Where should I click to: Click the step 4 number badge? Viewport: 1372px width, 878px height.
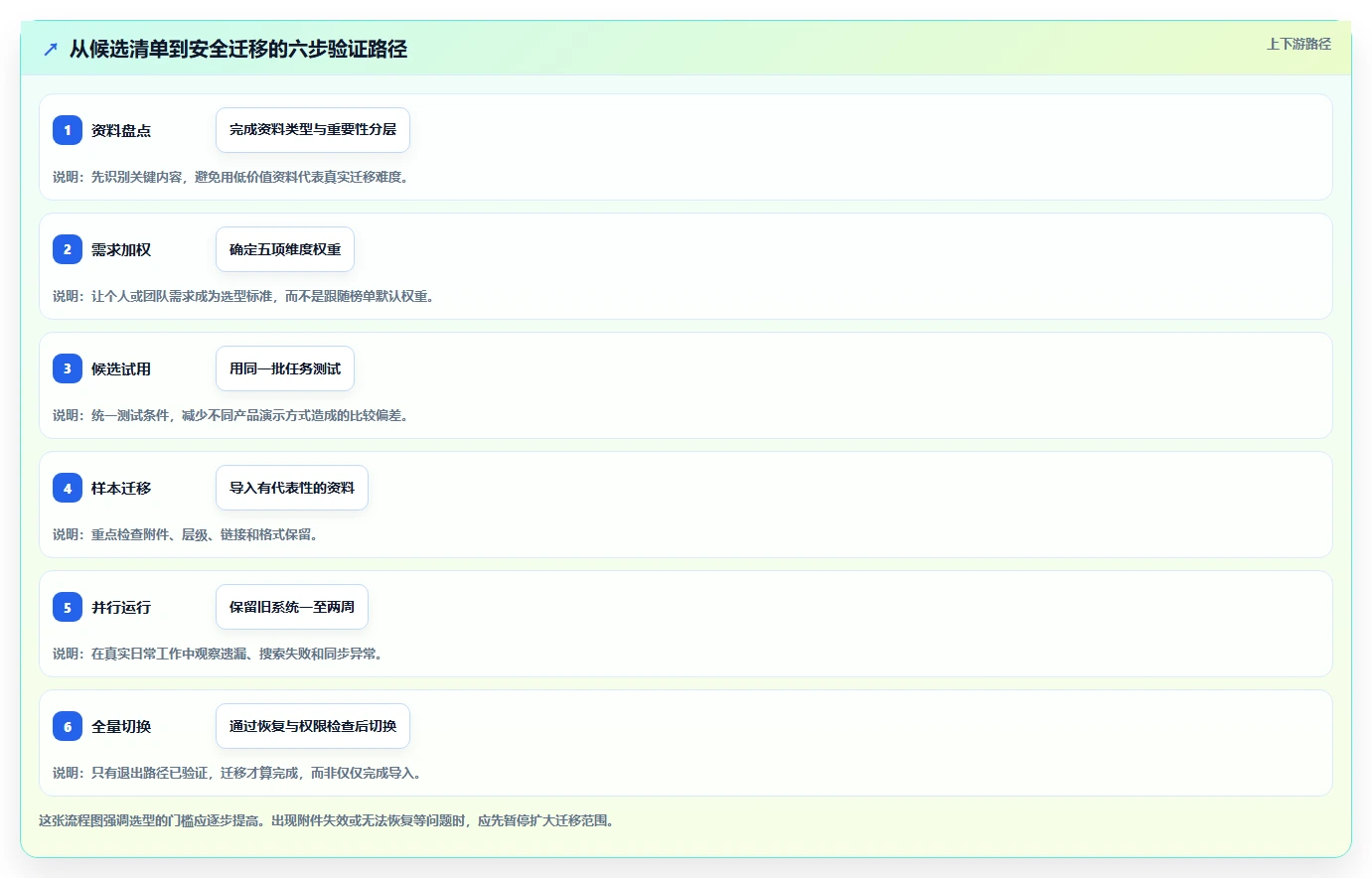point(68,488)
